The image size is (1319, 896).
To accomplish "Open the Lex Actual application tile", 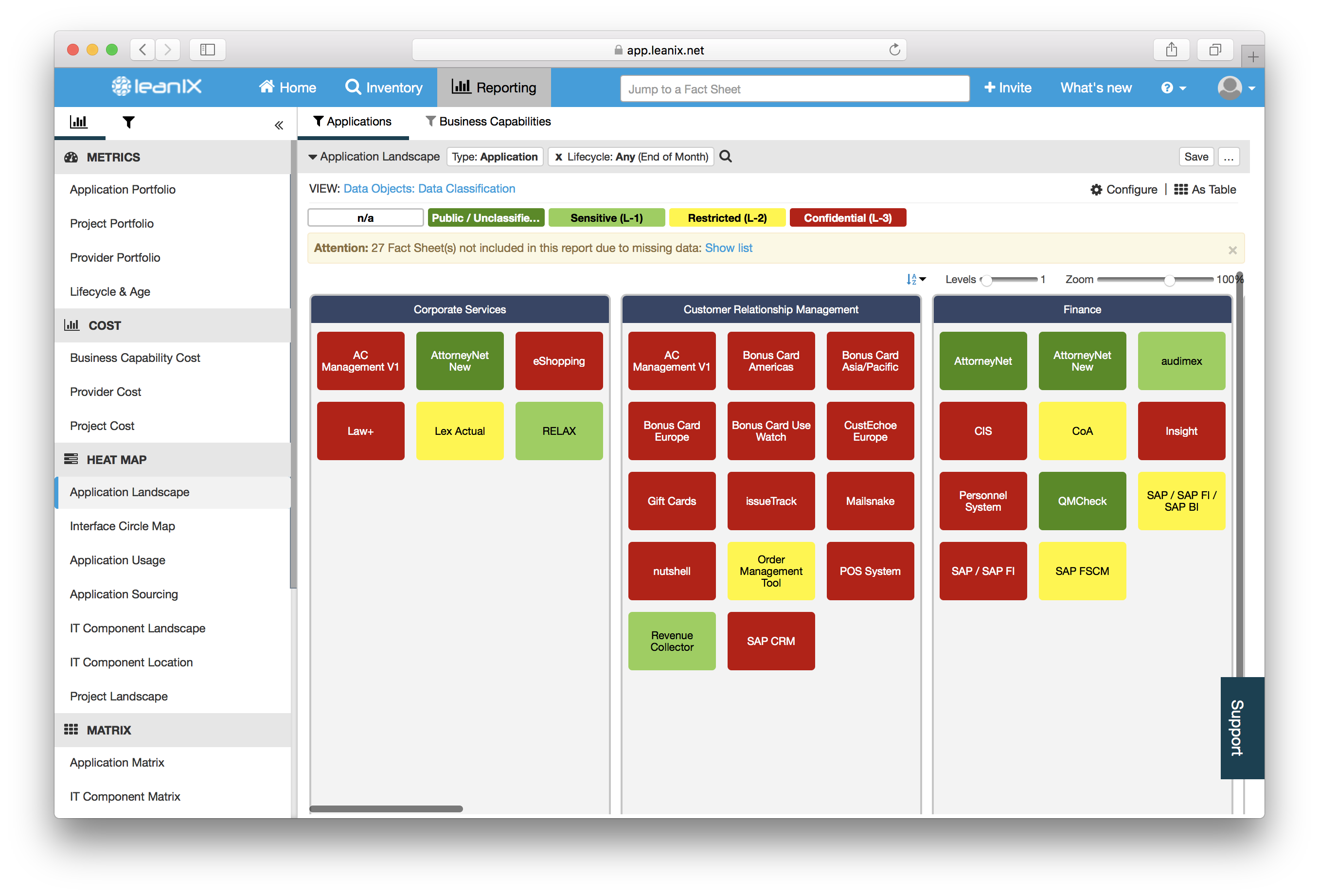I will point(459,431).
